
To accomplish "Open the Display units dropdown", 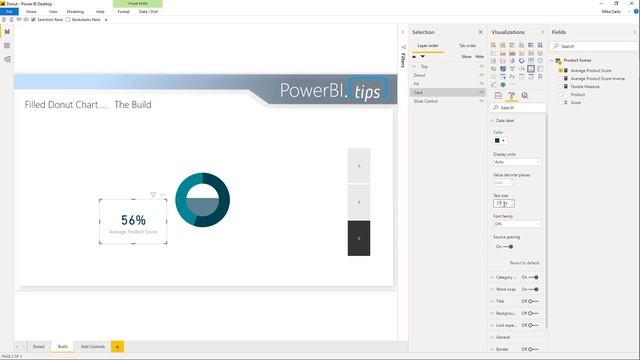I will click(517, 162).
